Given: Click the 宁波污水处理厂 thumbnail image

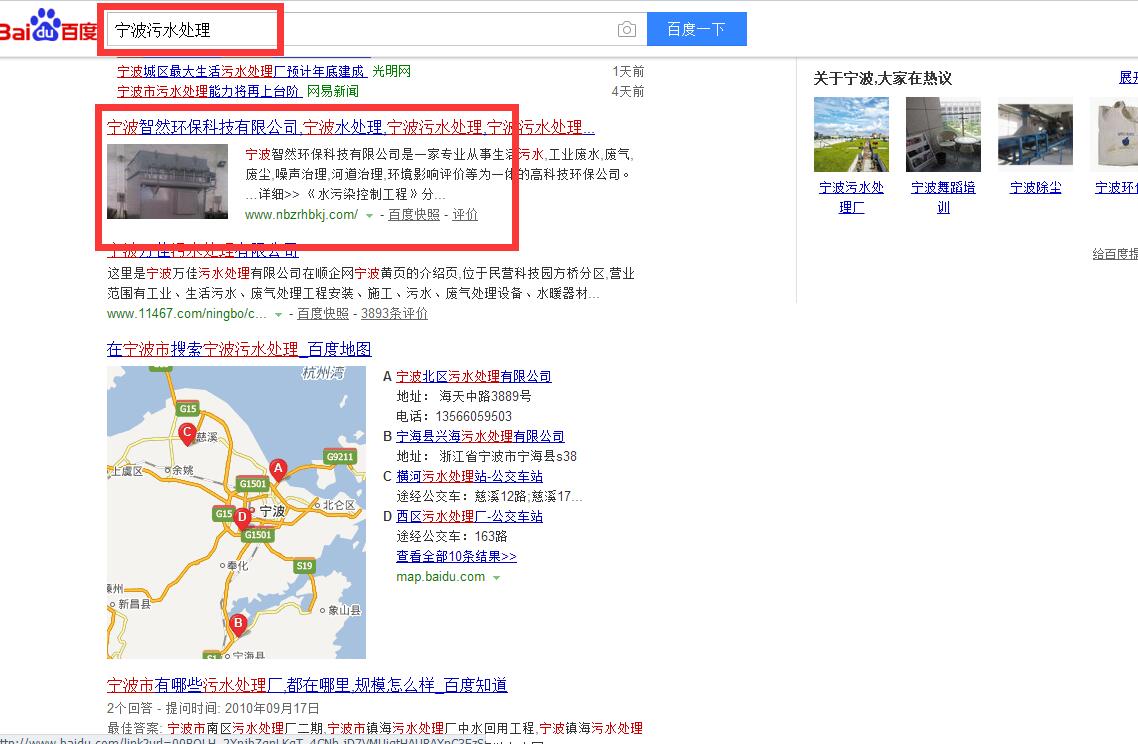Looking at the screenshot, I should pos(851,135).
